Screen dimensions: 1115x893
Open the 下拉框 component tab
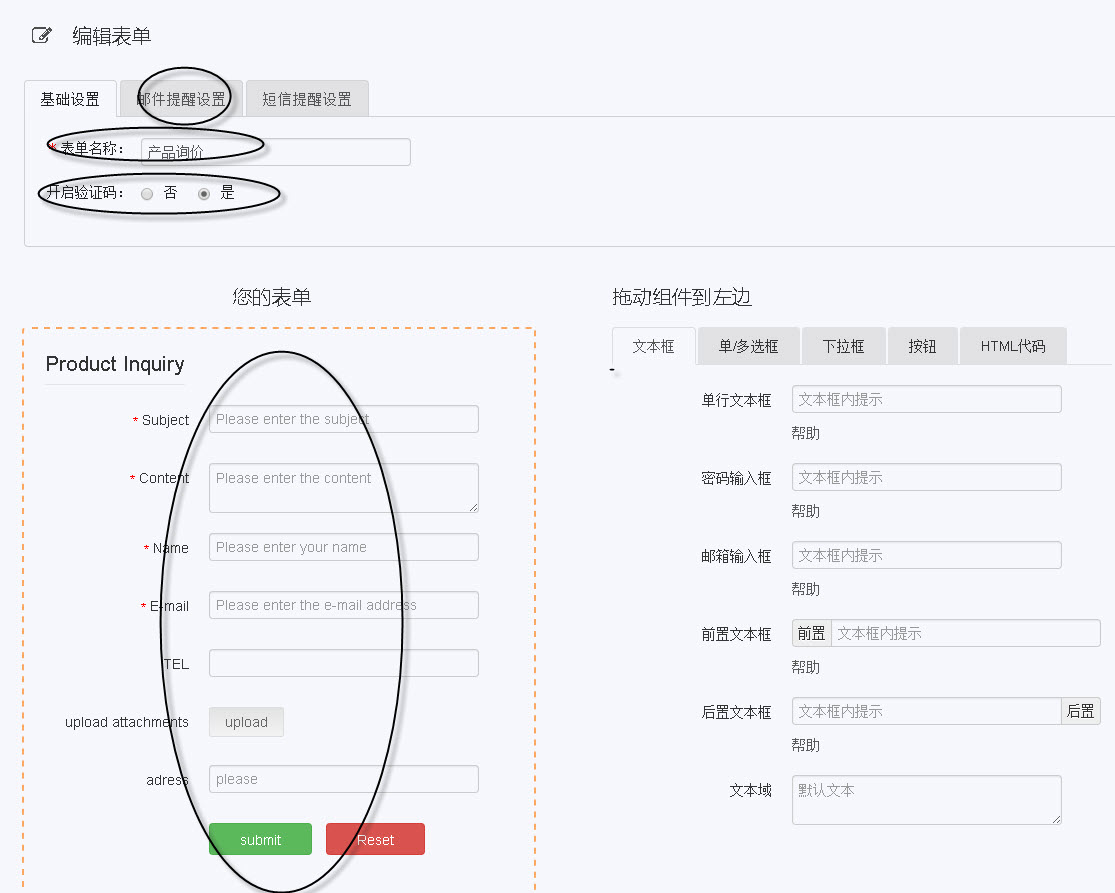tap(843, 345)
